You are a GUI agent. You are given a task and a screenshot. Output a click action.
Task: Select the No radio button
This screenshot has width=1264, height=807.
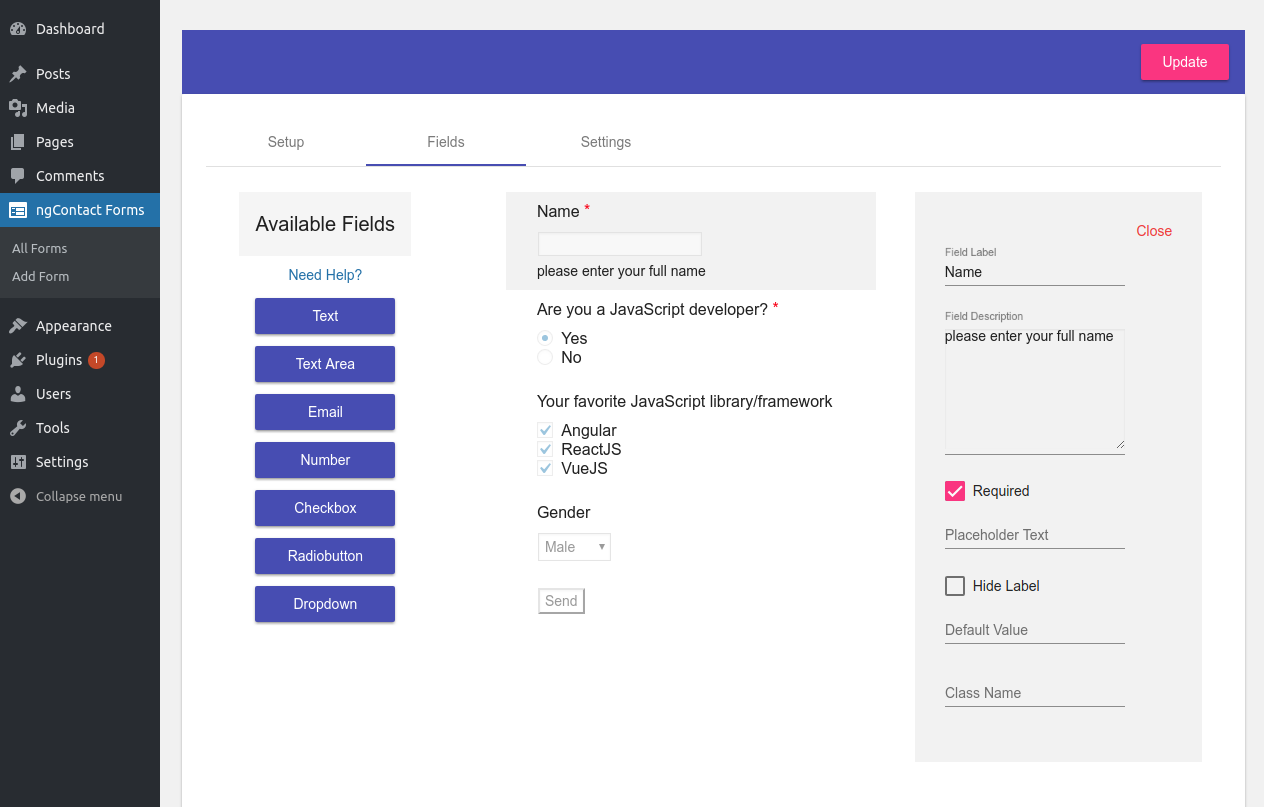pyautogui.click(x=545, y=357)
